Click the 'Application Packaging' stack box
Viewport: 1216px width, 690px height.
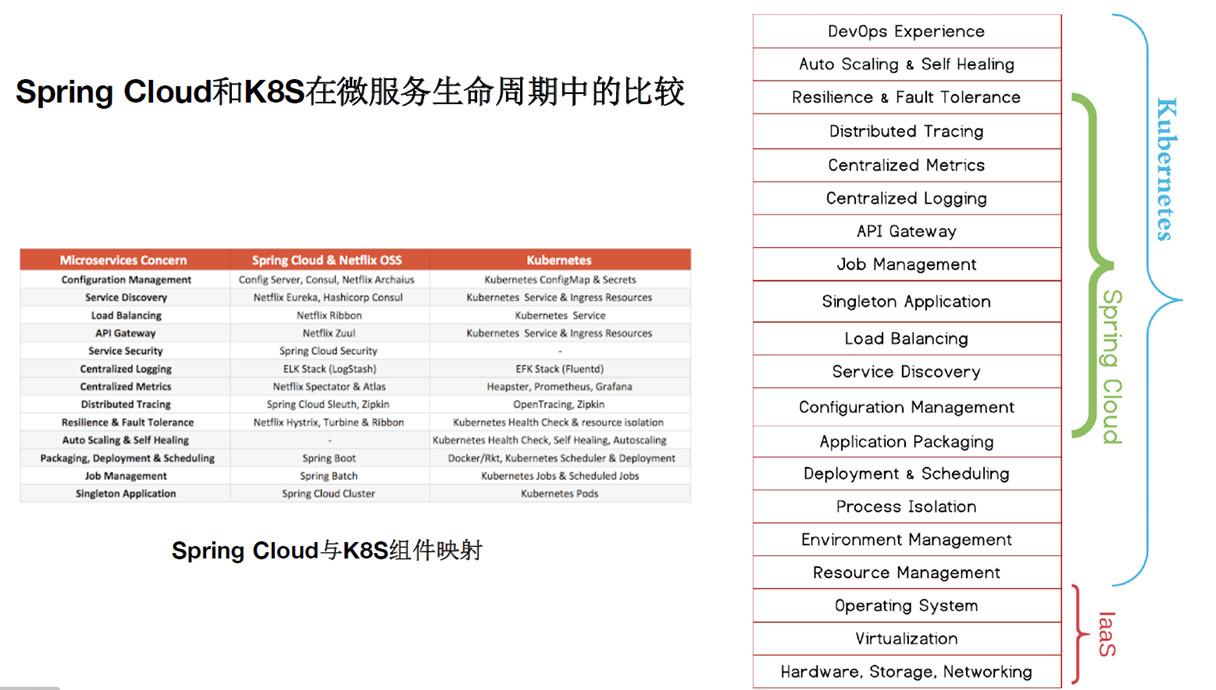coord(906,441)
